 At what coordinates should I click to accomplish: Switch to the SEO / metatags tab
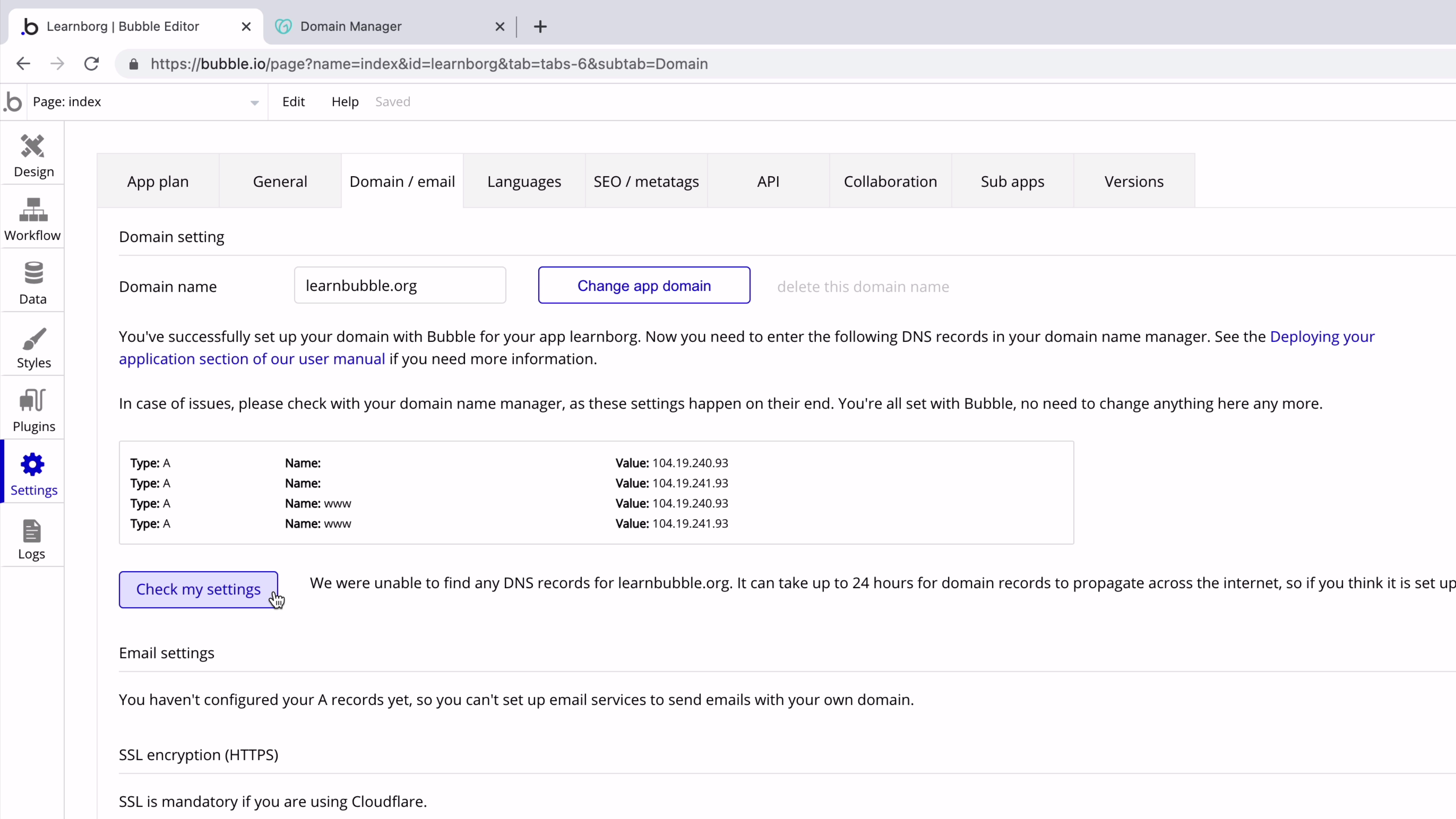point(645,182)
